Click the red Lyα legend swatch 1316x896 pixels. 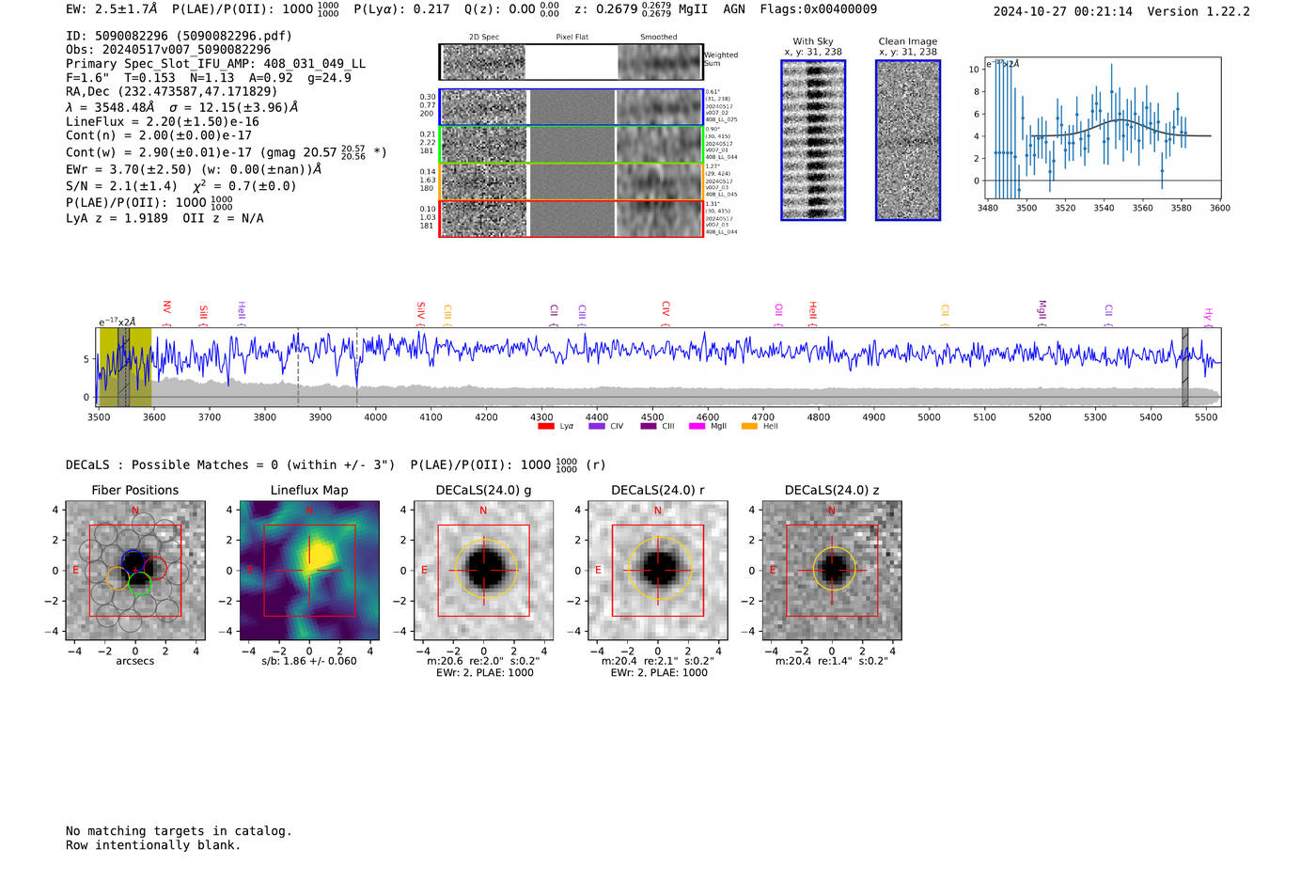pyautogui.click(x=546, y=427)
